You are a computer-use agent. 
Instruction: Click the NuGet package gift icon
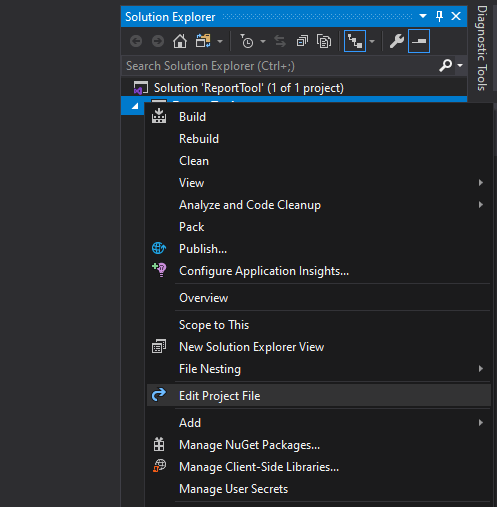159,444
